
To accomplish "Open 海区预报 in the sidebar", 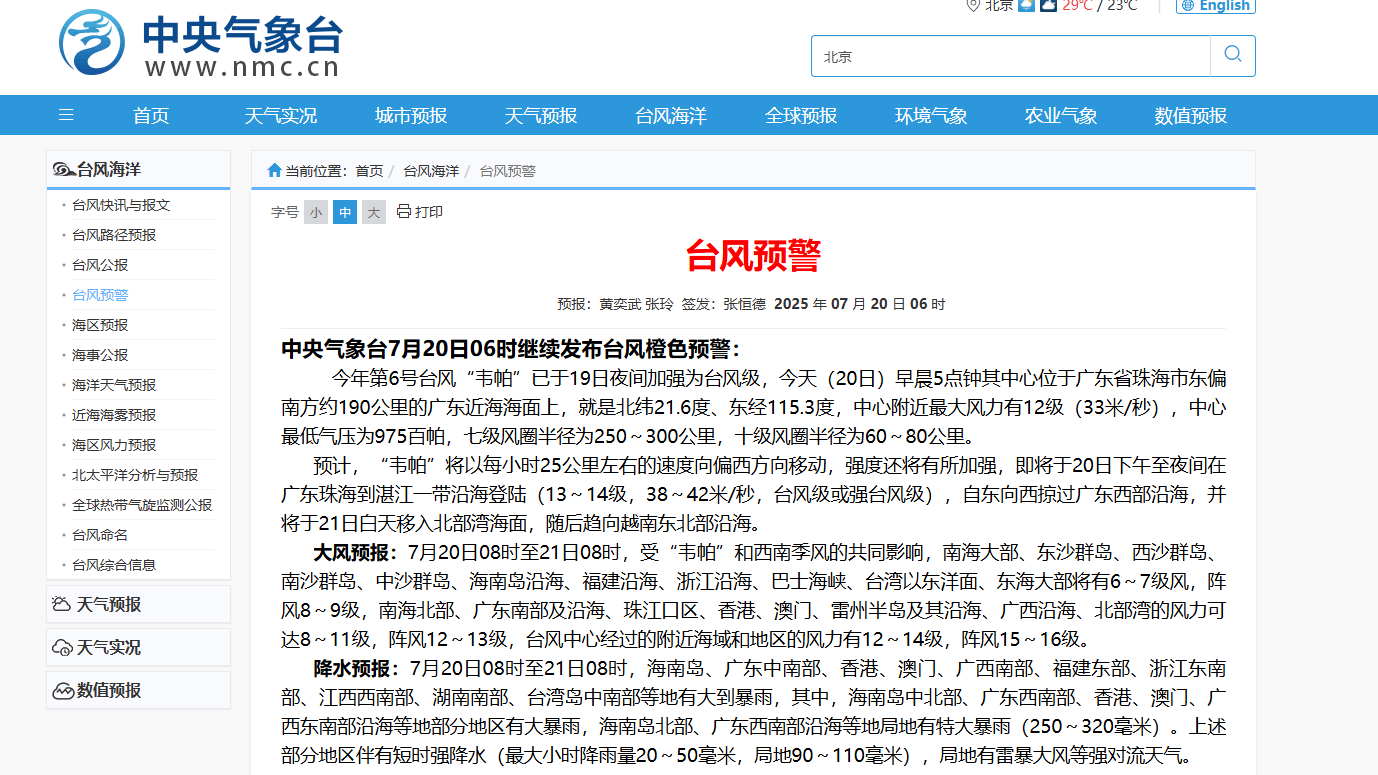I will coord(100,325).
